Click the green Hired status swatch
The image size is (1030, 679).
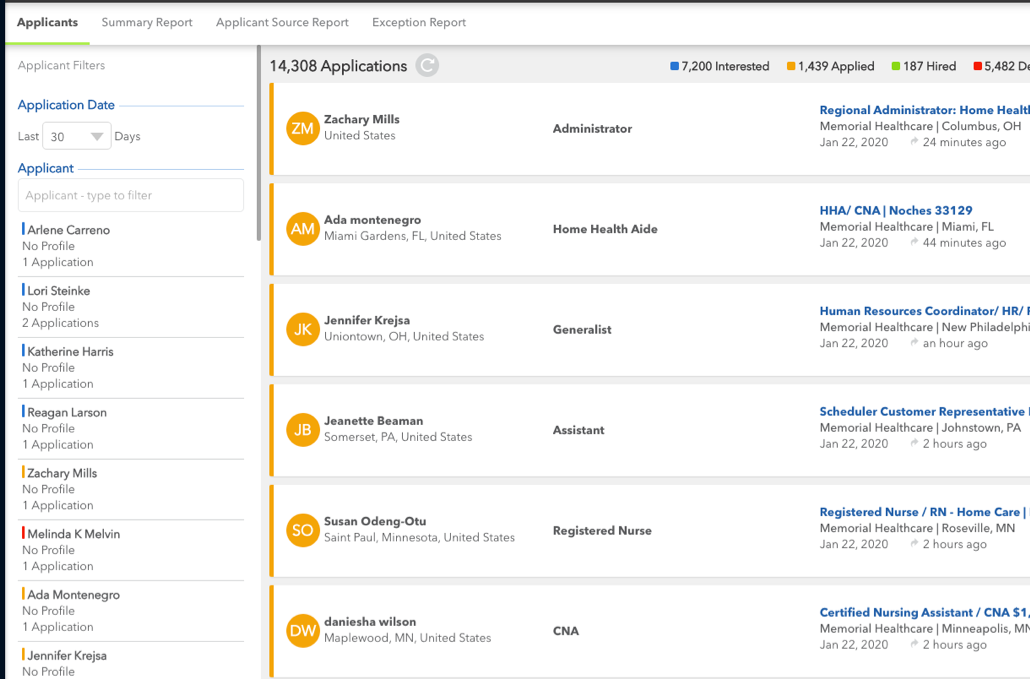pos(895,66)
